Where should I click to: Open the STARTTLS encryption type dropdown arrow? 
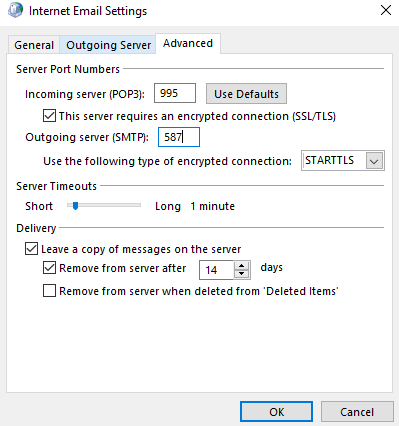pos(374,161)
